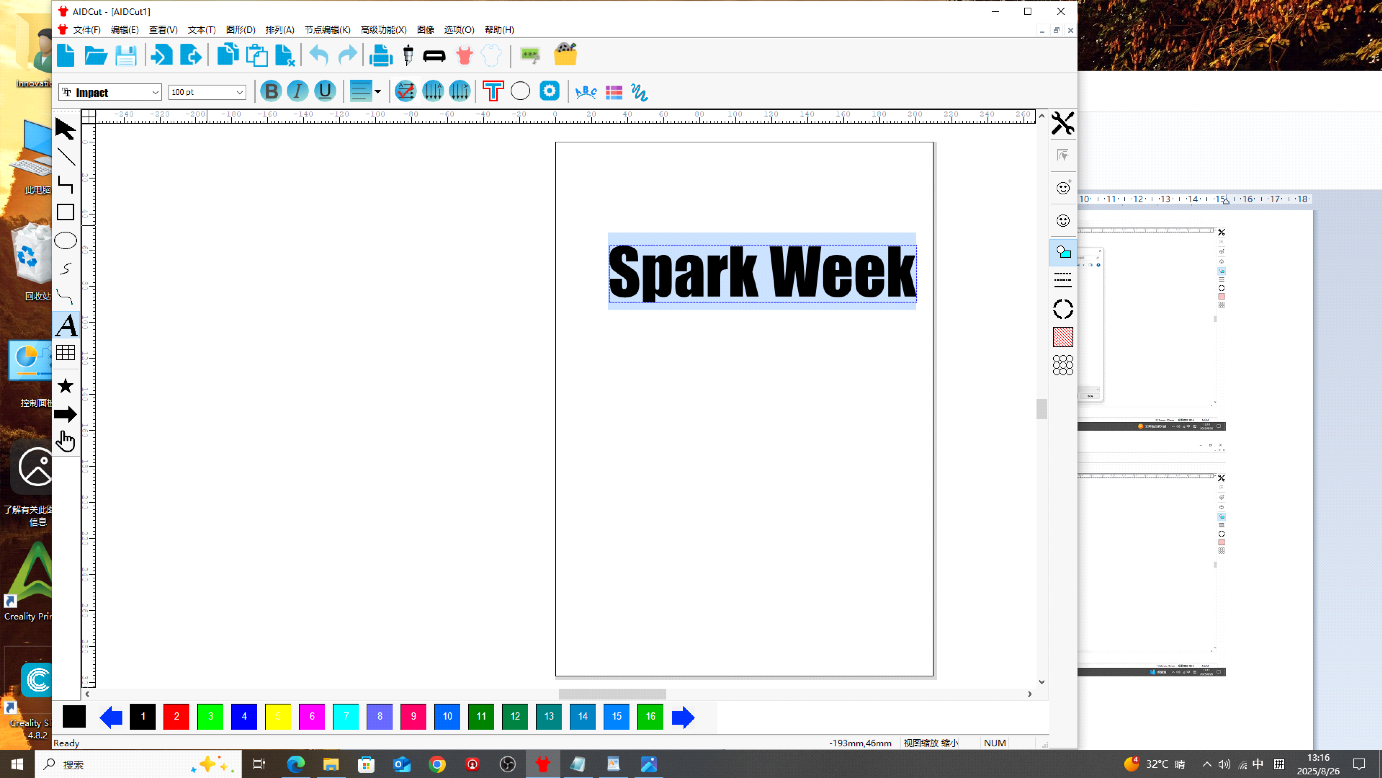The height and width of the screenshot is (778, 1382).
Task: Click the dashed circle icon in right panel
Action: [x=1063, y=310]
